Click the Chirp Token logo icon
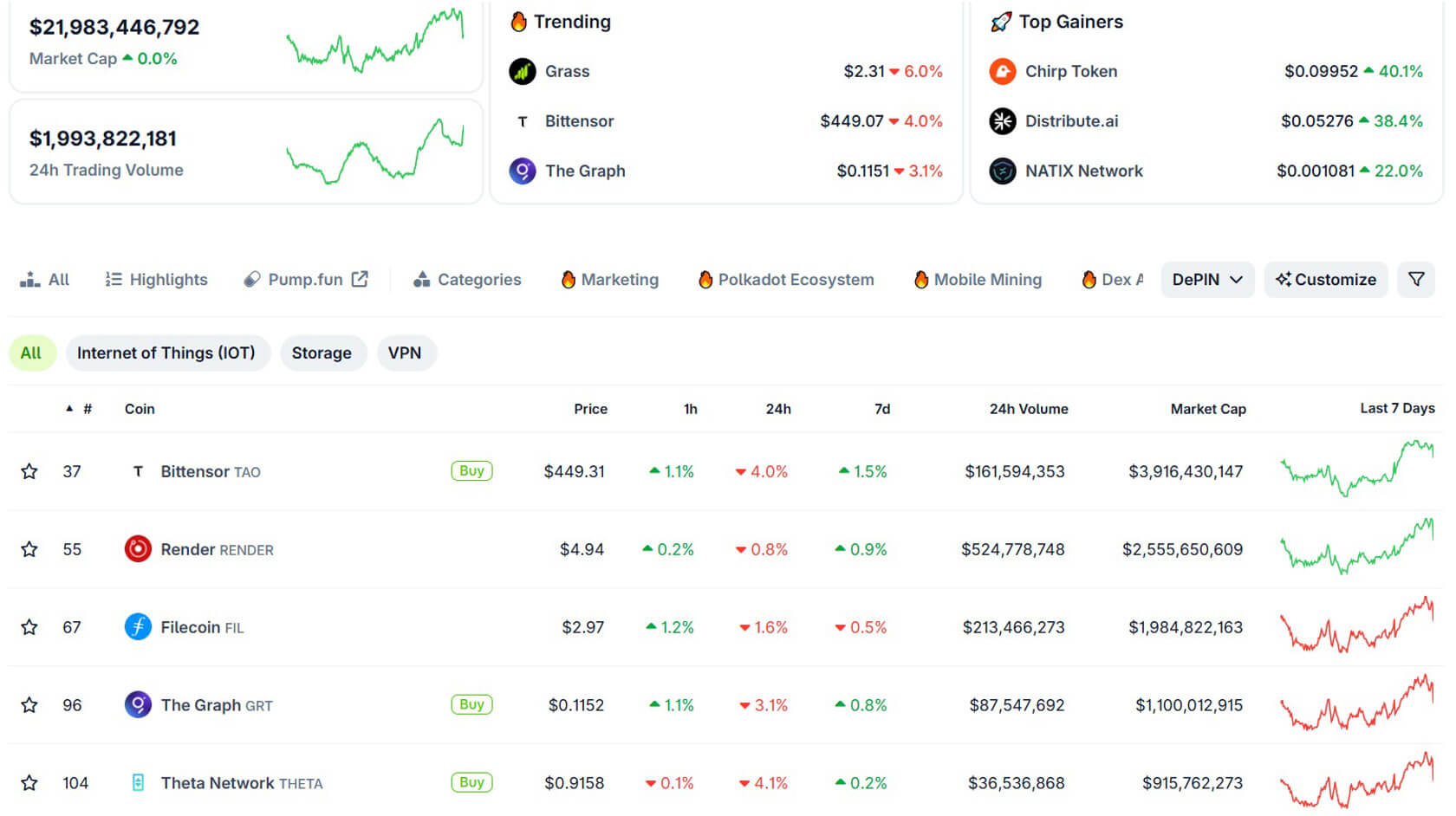 pyautogui.click(x=1003, y=71)
